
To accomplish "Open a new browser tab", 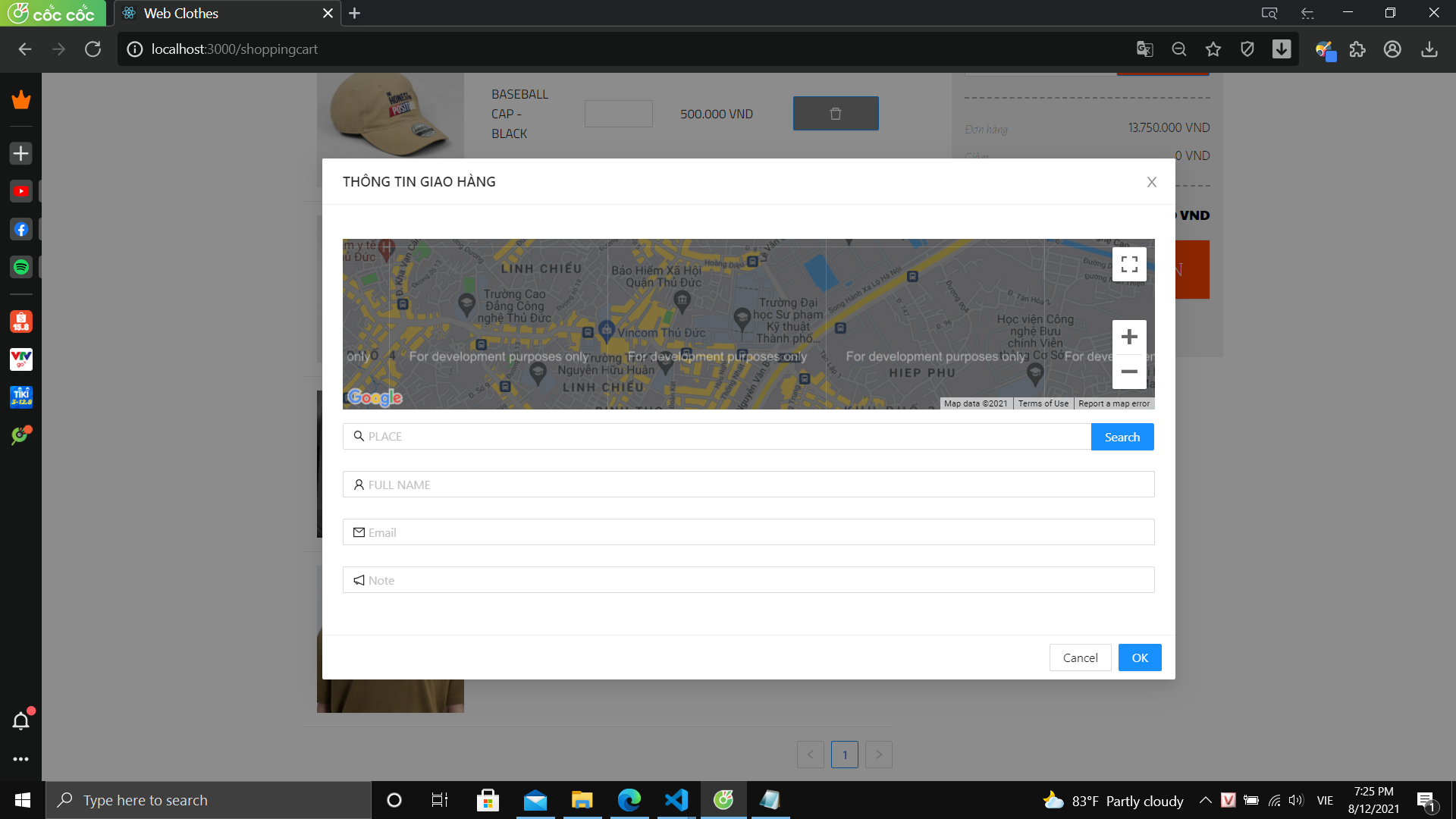I will point(354,13).
